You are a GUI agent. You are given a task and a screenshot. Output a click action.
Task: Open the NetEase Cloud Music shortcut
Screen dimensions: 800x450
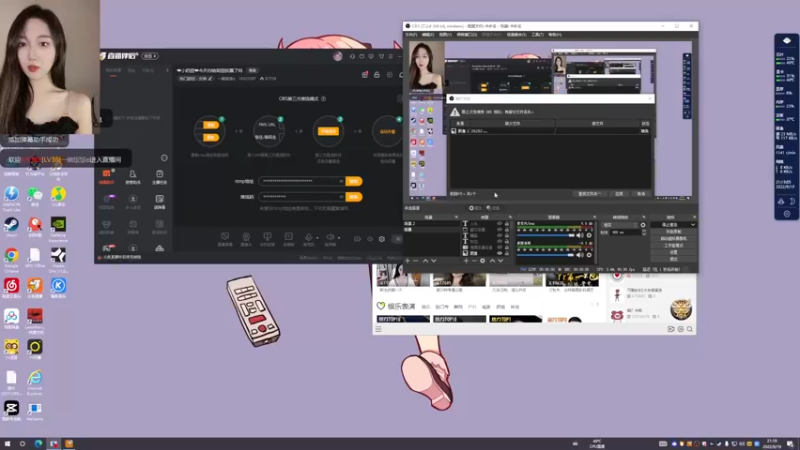click(11, 287)
